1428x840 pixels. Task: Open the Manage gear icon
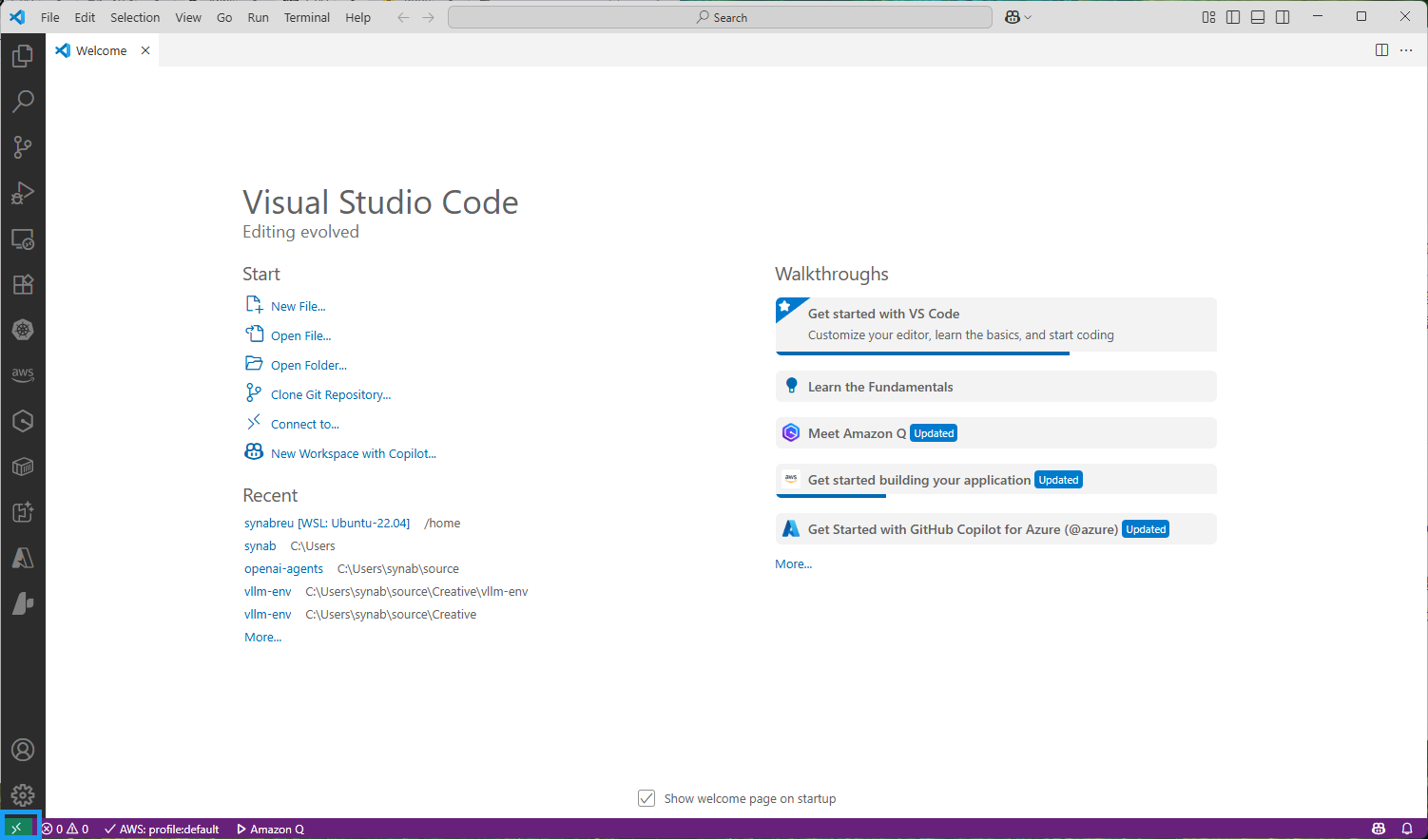click(x=23, y=795)
